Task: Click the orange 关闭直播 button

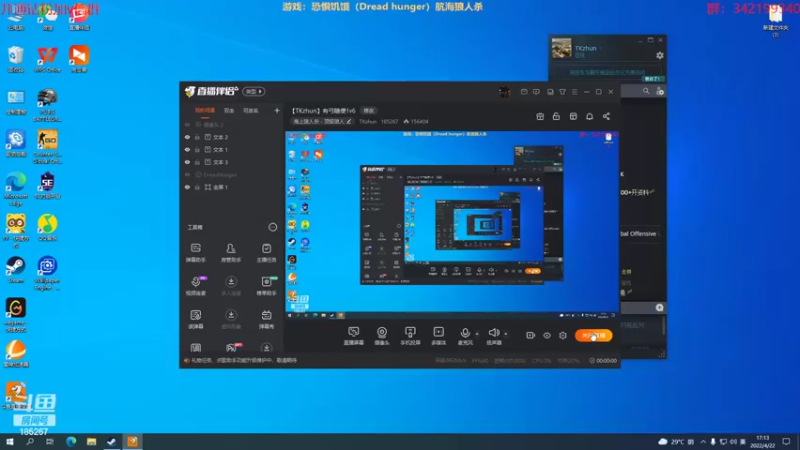Action: pyautogui.click(x=593, y=335)
